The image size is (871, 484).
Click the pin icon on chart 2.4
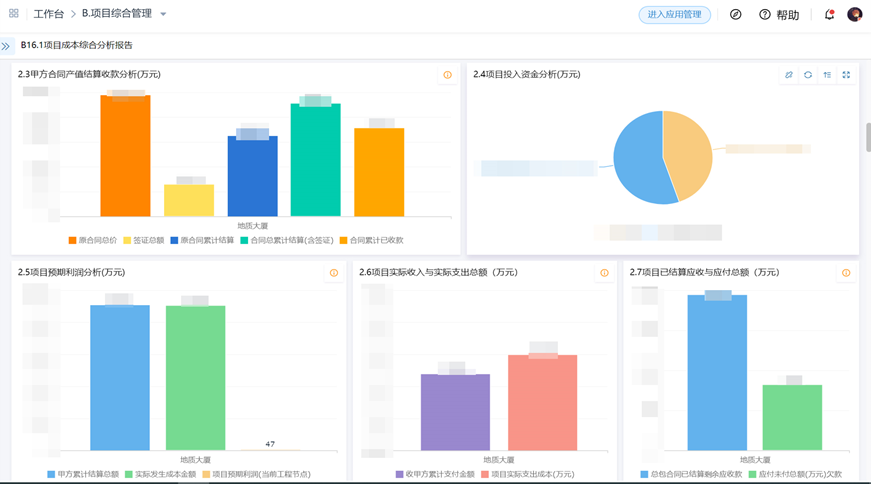[789, 75]
